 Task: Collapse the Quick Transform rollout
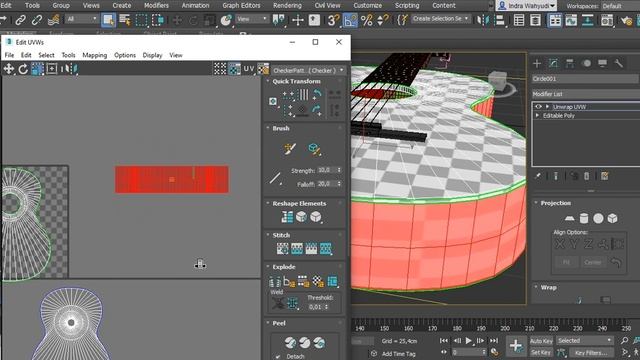tap(268, 81)
